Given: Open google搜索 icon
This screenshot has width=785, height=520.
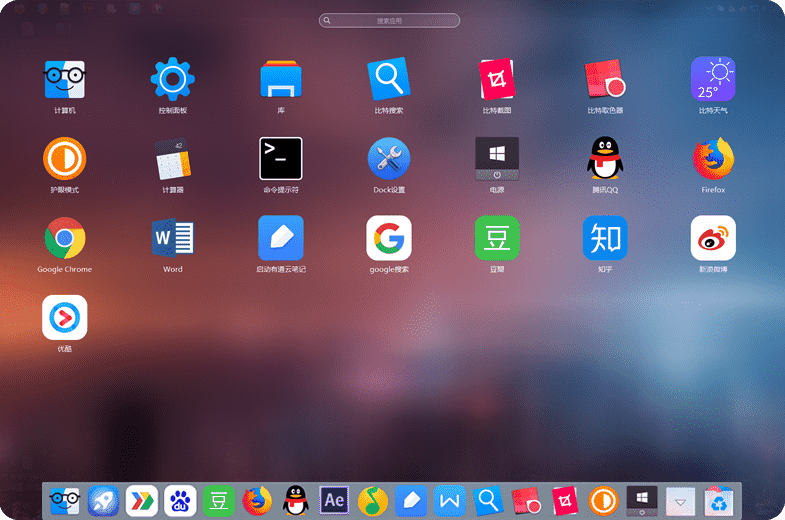Looking at the screenshot, I should tap(389, 238).
